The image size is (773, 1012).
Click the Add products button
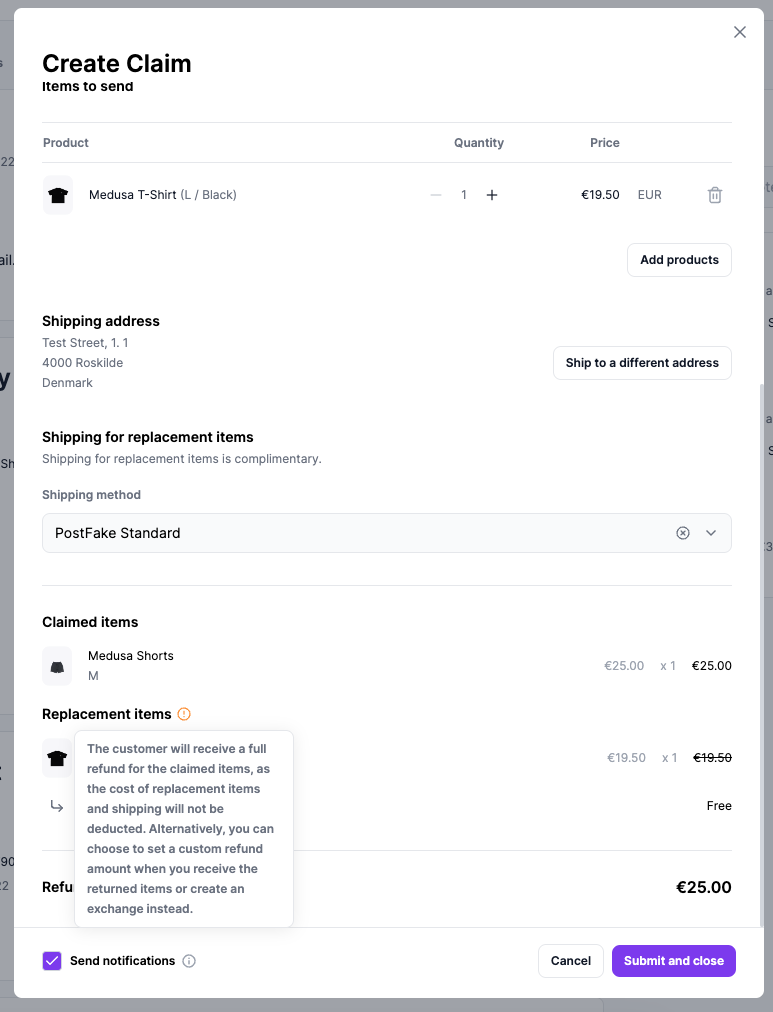679,259
